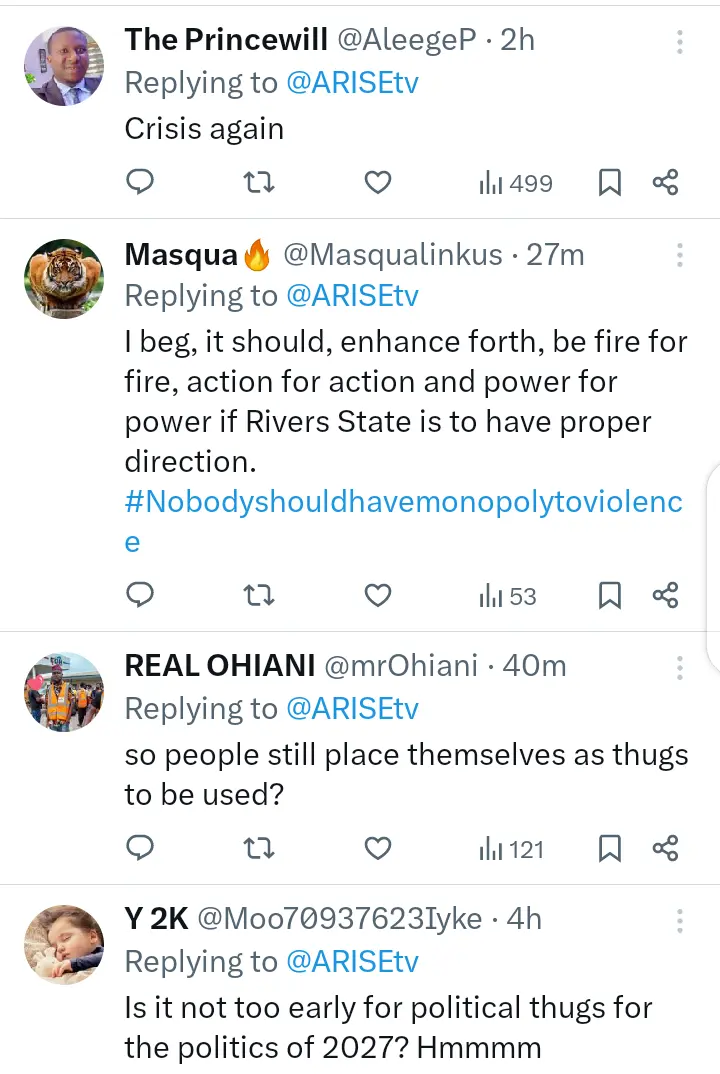Open the #Nobodyshouldhavemonopolytoviolence hashtag

click(x=403, y=502)
